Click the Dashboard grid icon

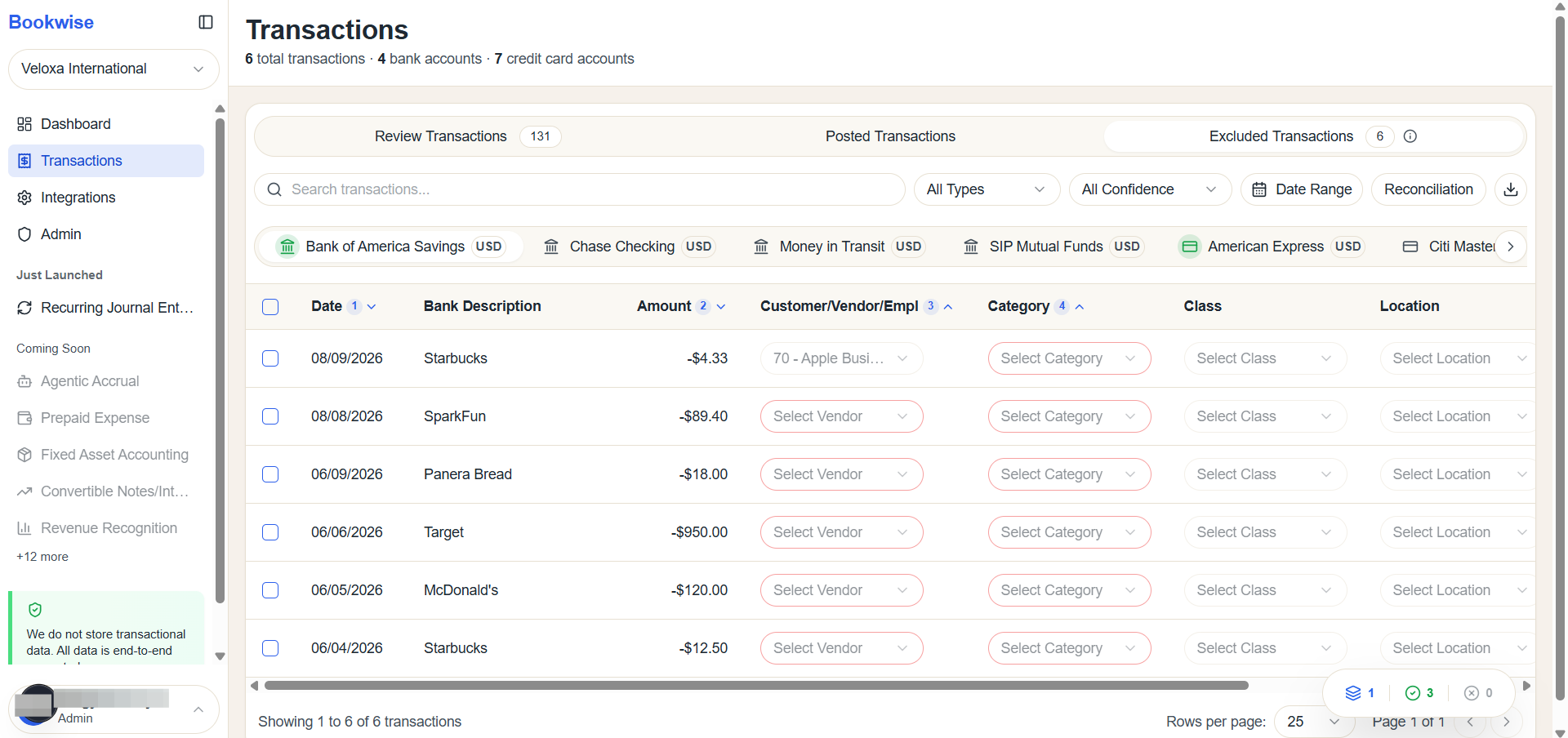click(x=24, y=124)
